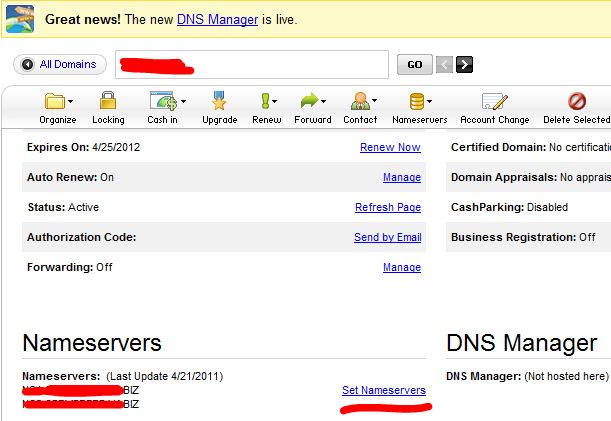The height and width of the screenshot is (421, 611).
Task: Open the Cash in icon
Action: (163, 101)
